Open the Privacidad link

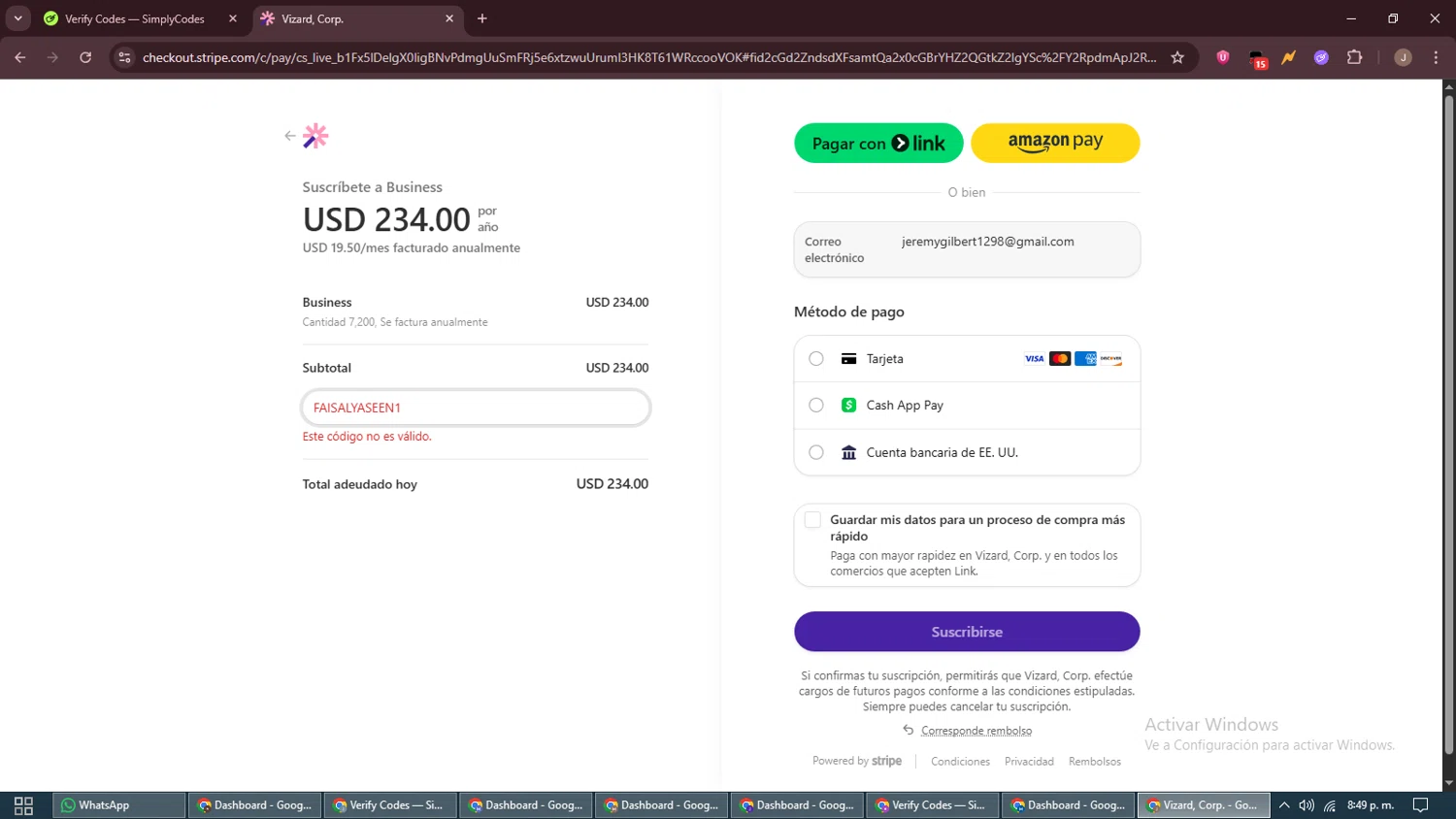pos(1029,762)
